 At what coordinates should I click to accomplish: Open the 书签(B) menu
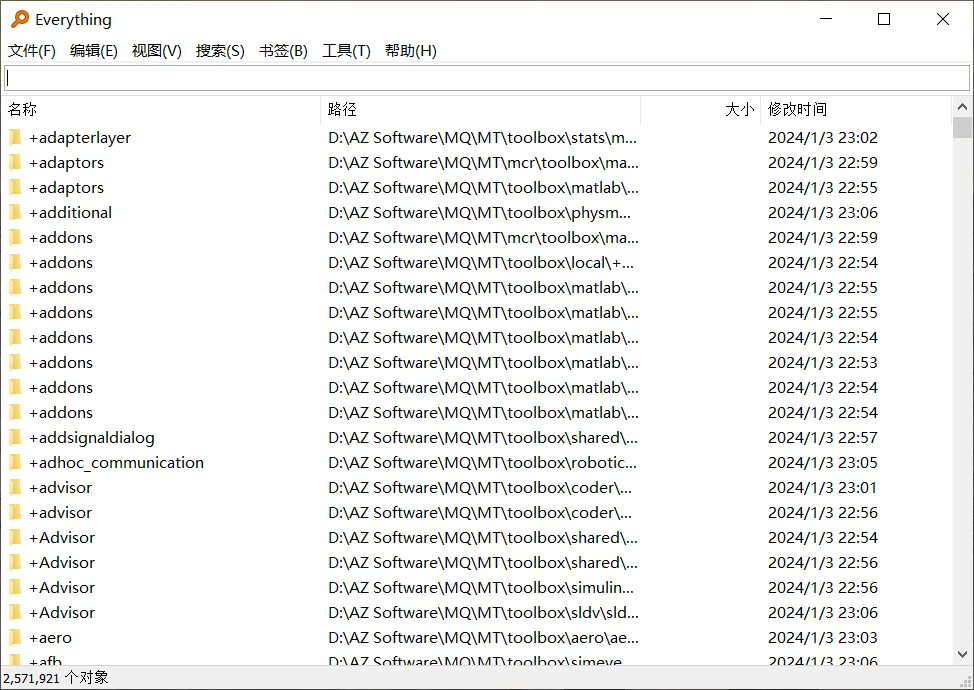click(x=283, y=51)
